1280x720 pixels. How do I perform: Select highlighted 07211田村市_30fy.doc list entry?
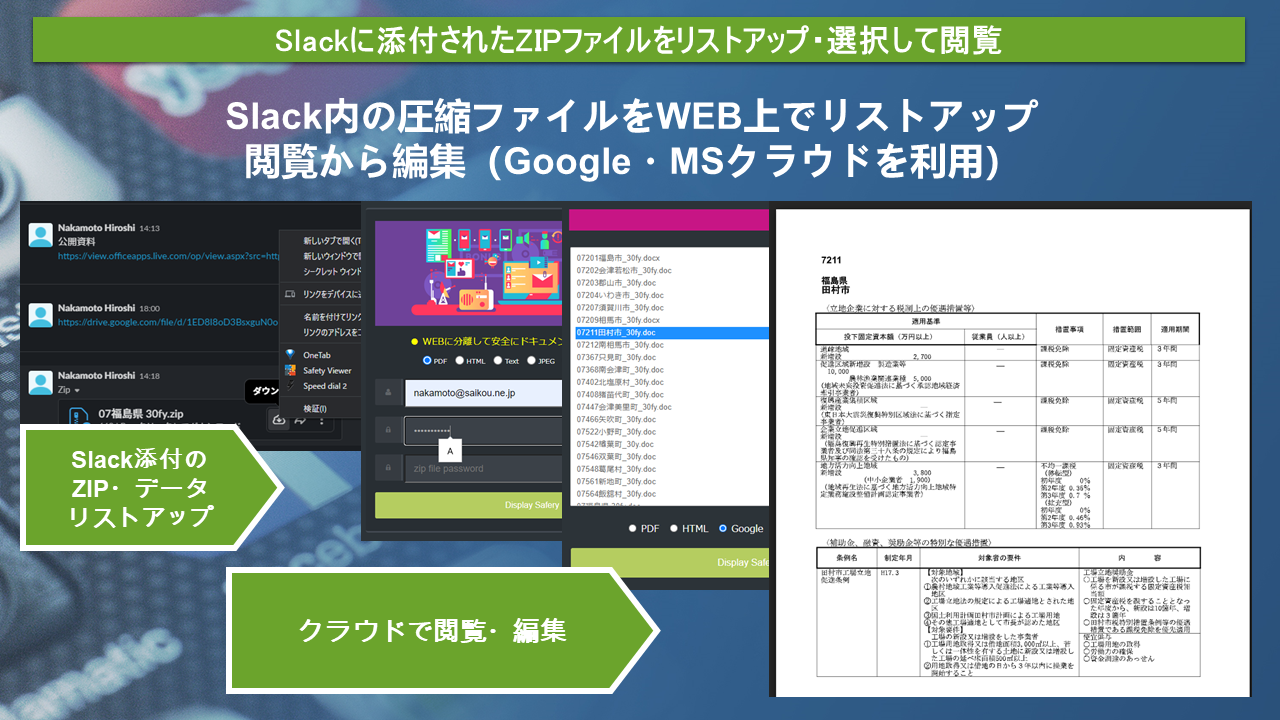tap(671, 332)
